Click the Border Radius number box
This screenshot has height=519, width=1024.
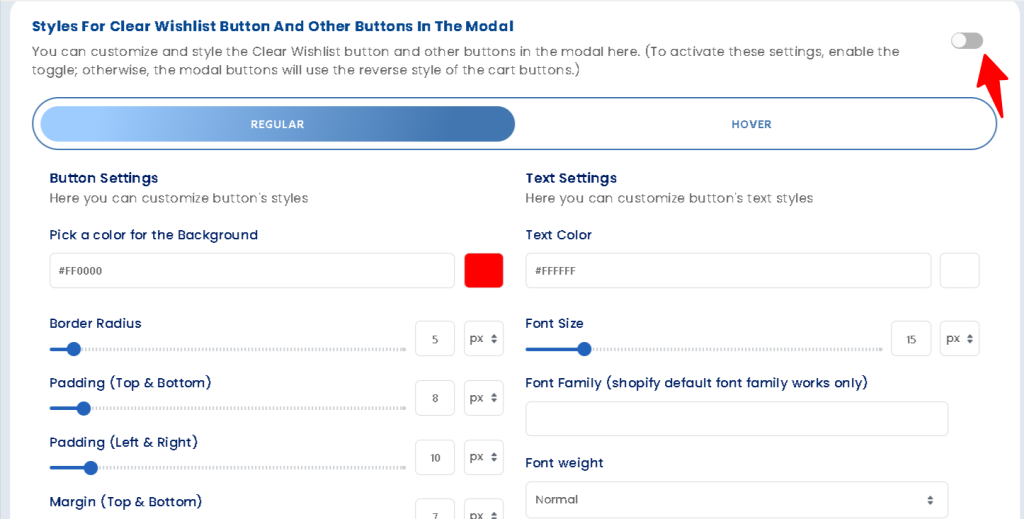coord(435,339)
